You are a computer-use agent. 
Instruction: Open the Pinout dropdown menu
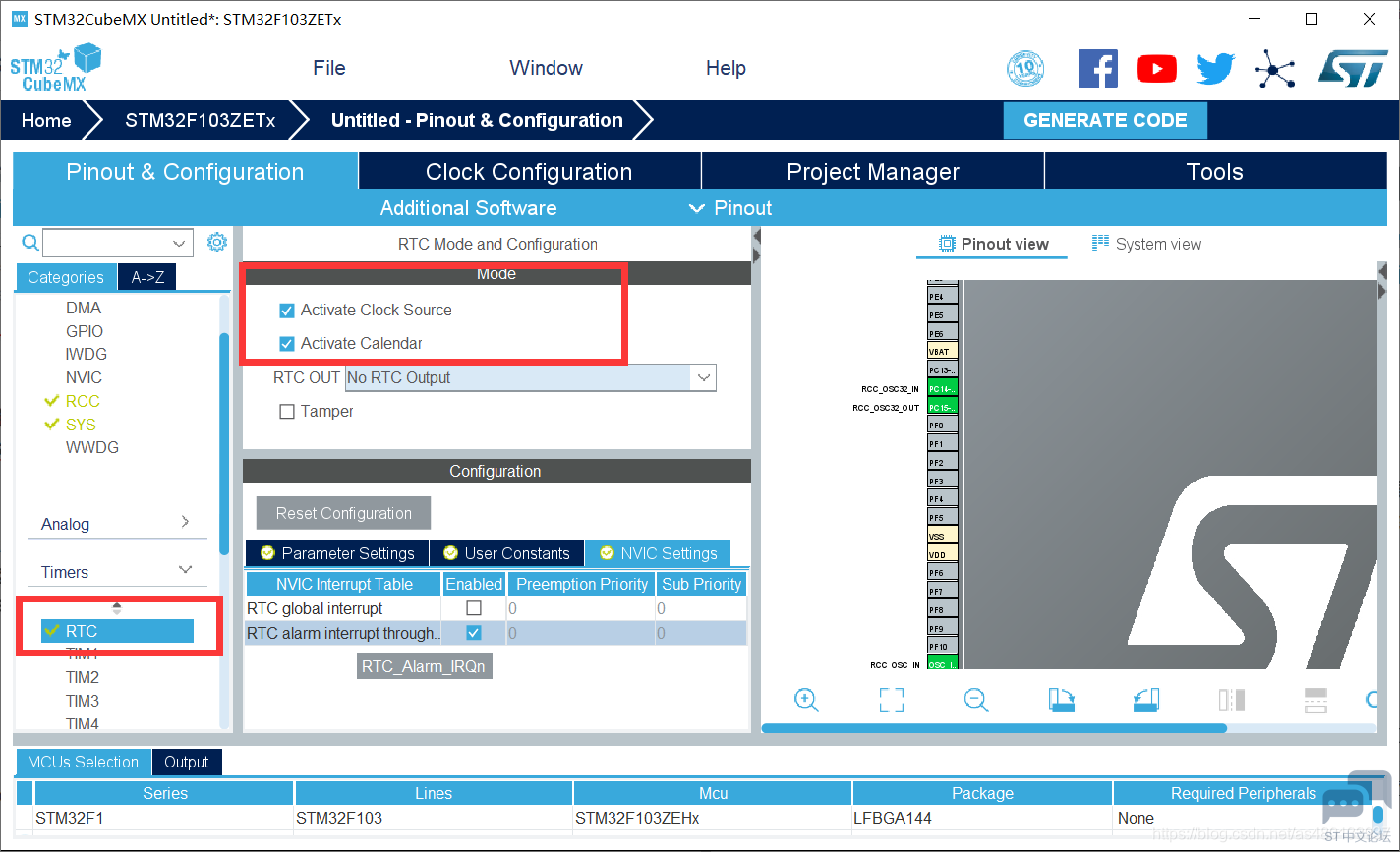(x=730, y=208)
